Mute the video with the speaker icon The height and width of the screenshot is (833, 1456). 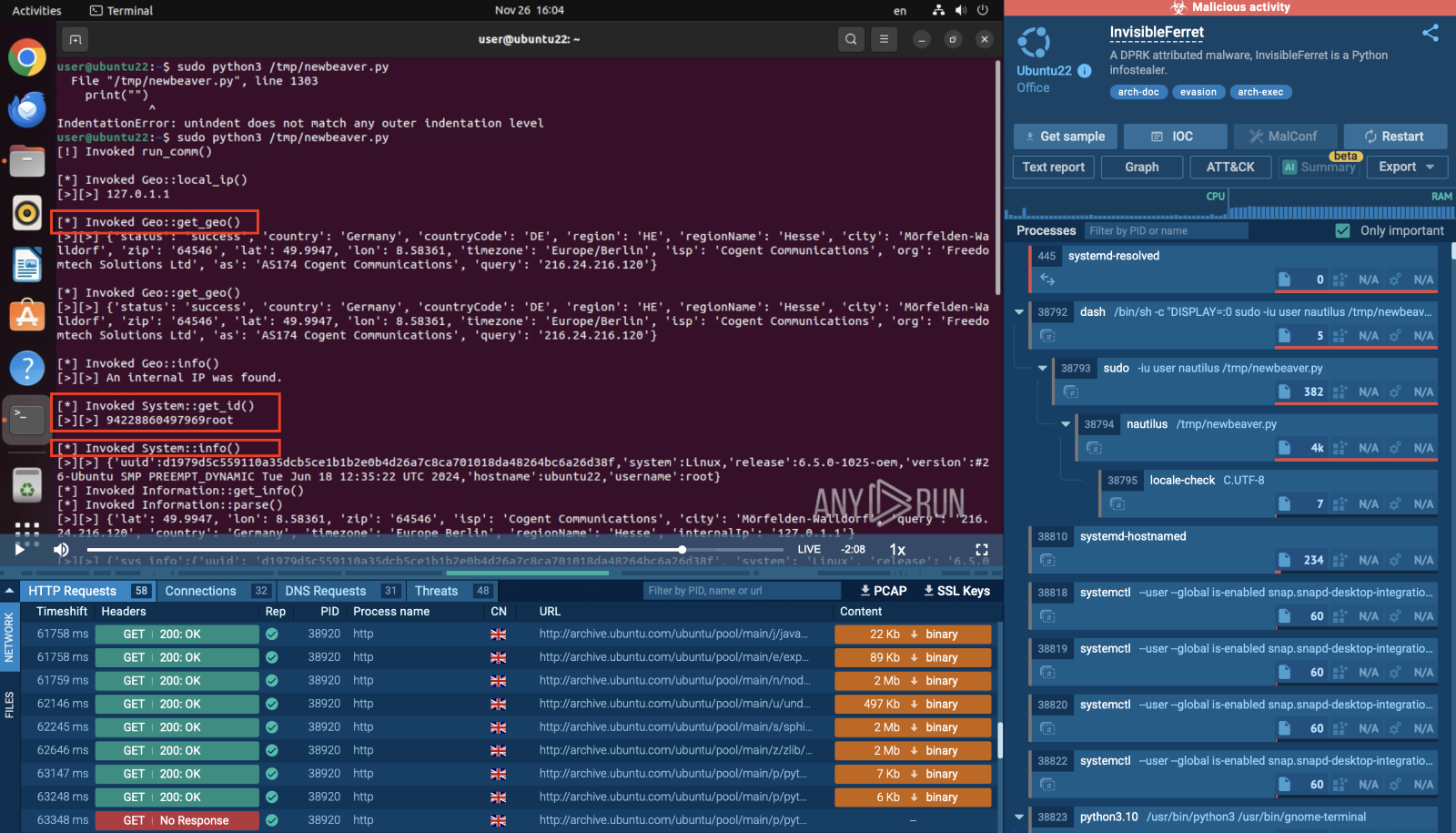pyautogui.click(x=61, y=550)
